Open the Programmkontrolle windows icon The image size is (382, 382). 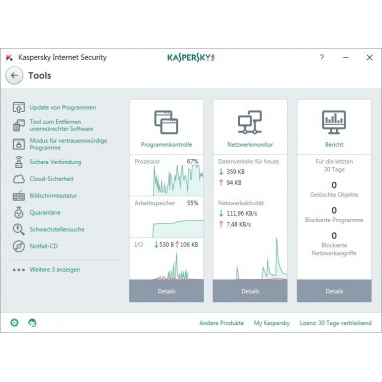[166, 122]
